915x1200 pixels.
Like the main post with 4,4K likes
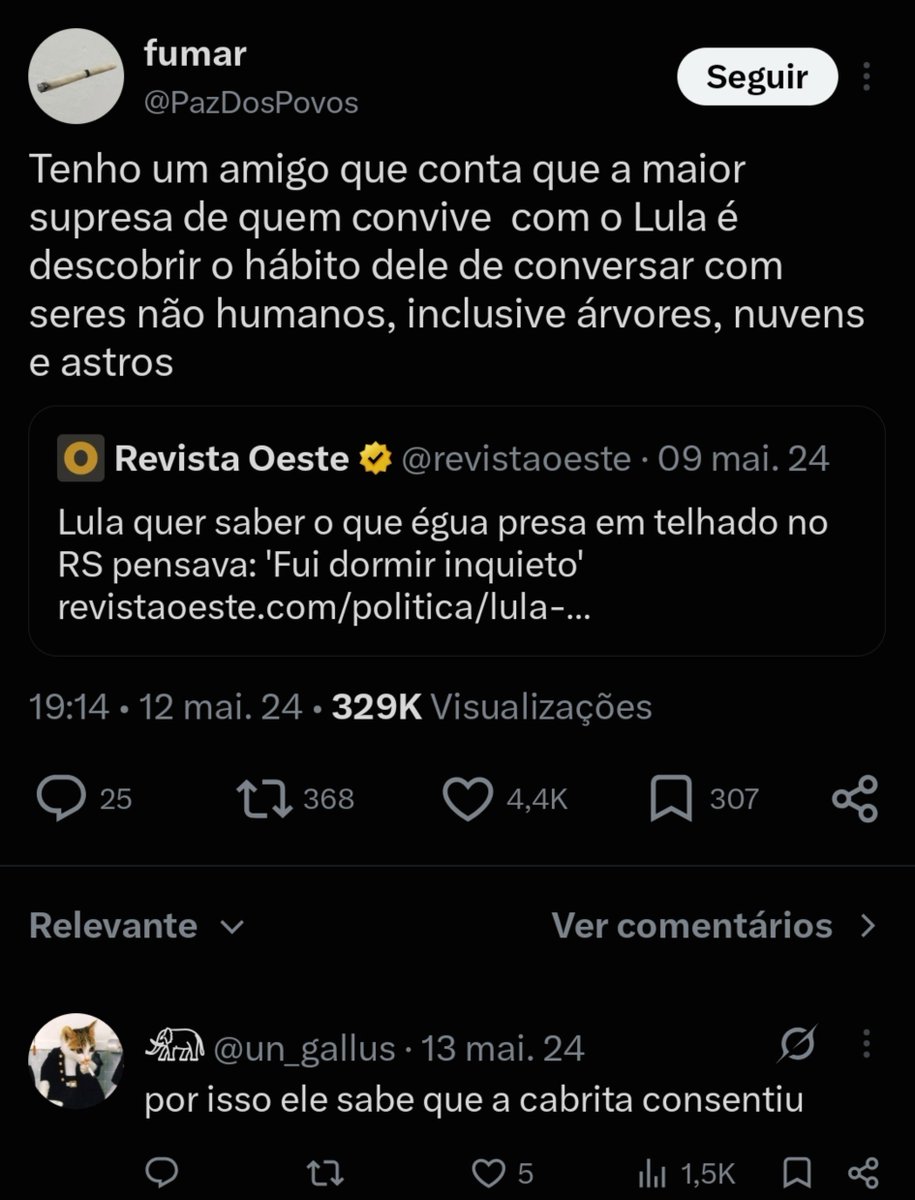[467, 798]
